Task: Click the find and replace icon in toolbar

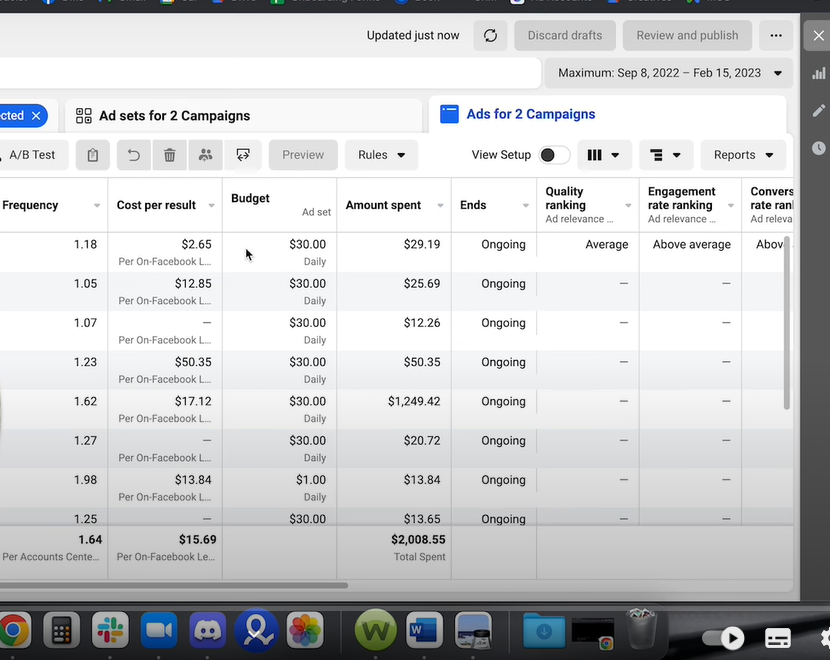Action: point(243,155)
